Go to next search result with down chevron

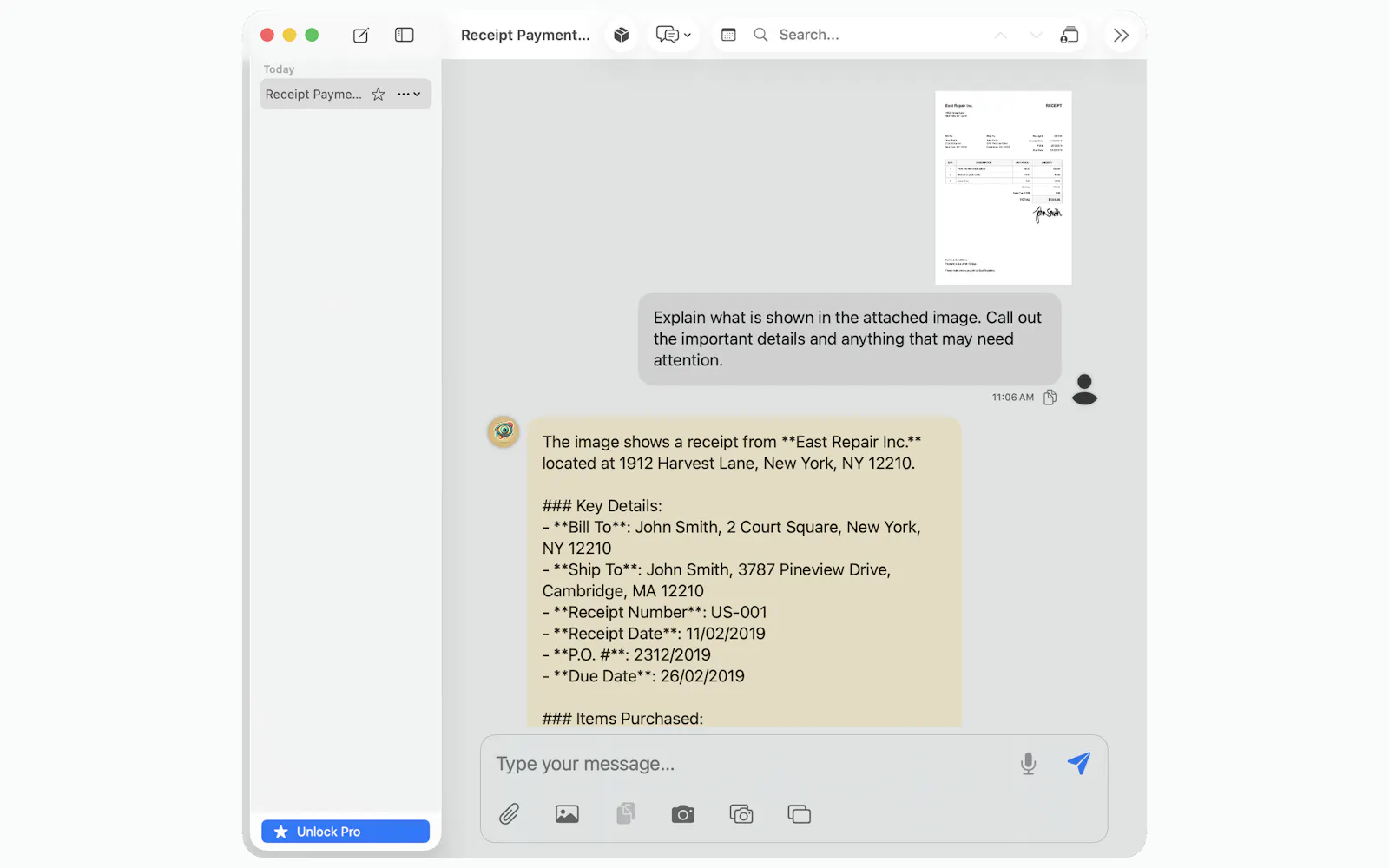[1036, 36]
